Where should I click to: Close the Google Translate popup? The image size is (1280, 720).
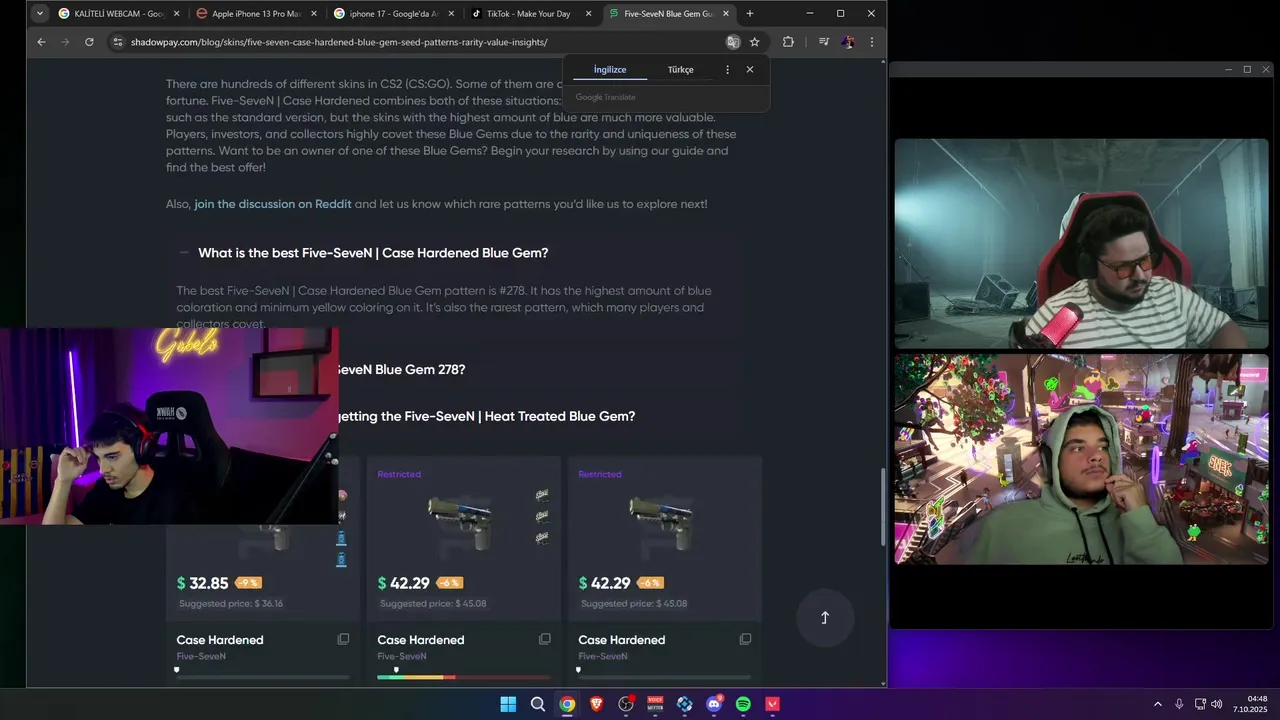click(750, 70)
